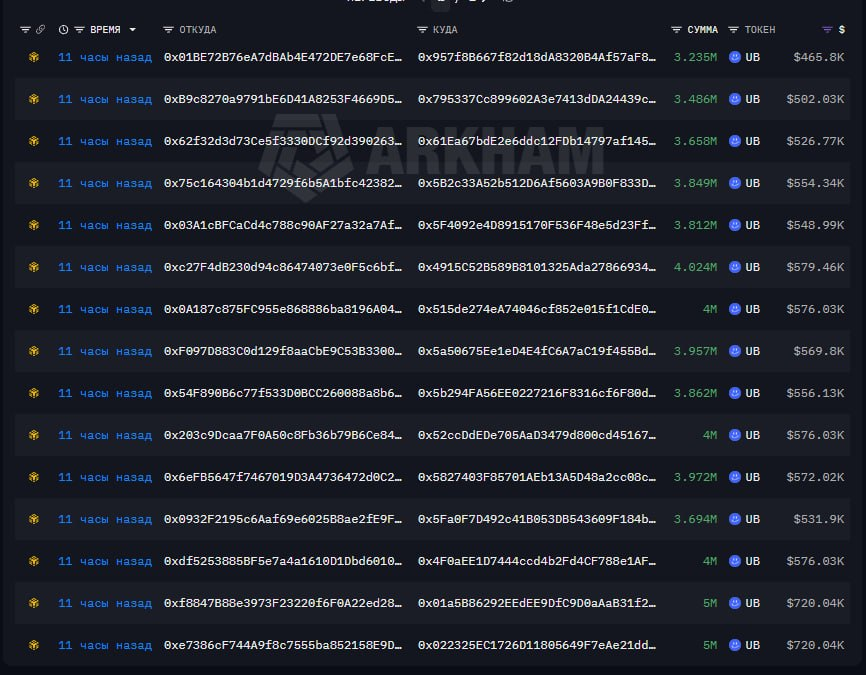Viewport: 866px width, 675px height.
Task: Click BNB chain icon in the 0x75c164304 row
Action: 34,183
